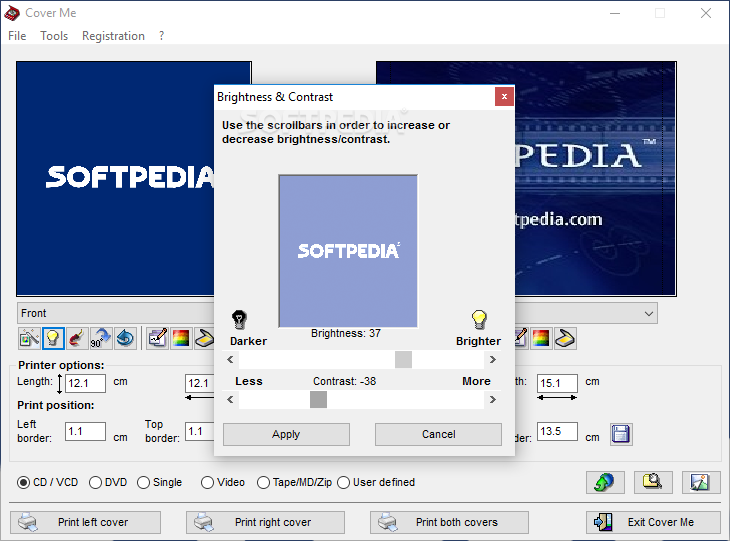Click the right rainbow color gradient icon
Viewport: 730px width, 541px height.
[x=541, y=338]
